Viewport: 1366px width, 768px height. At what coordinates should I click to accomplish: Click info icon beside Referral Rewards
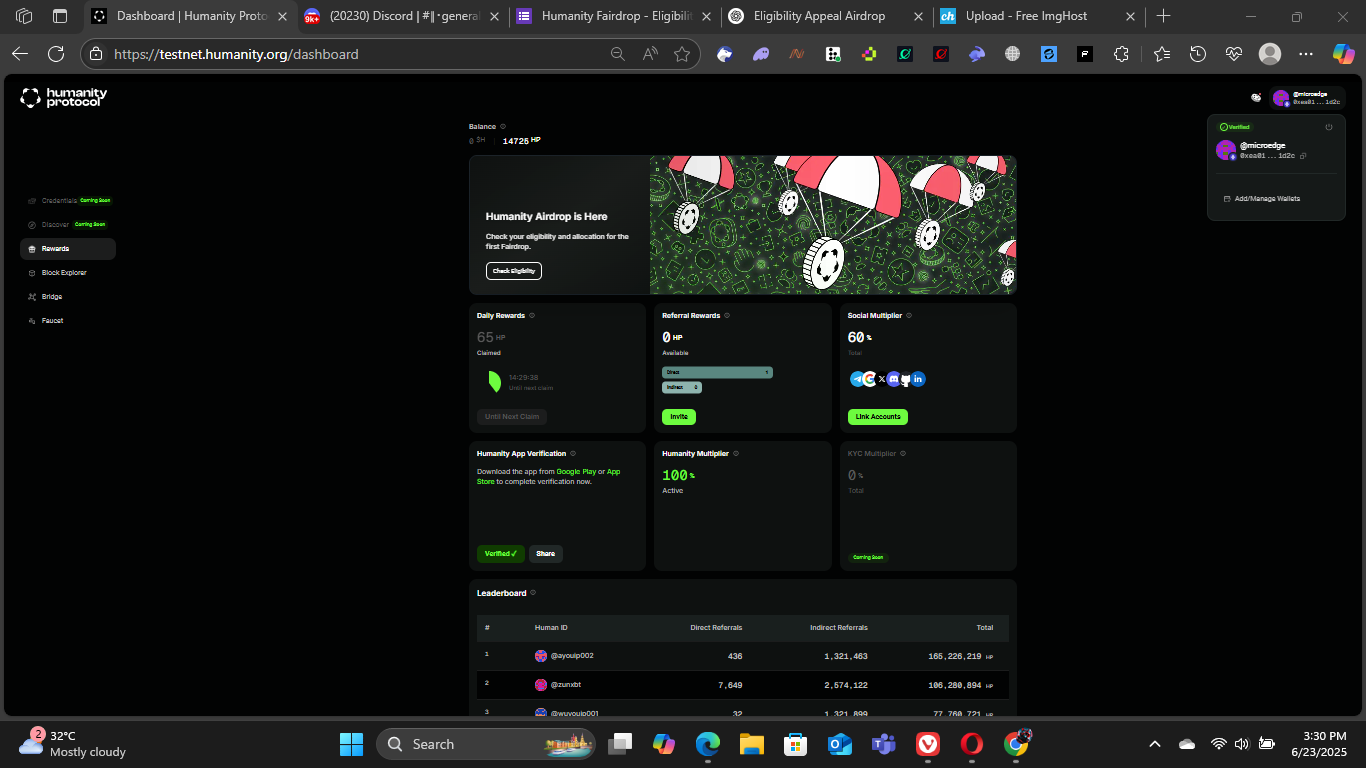click(727, 316)
